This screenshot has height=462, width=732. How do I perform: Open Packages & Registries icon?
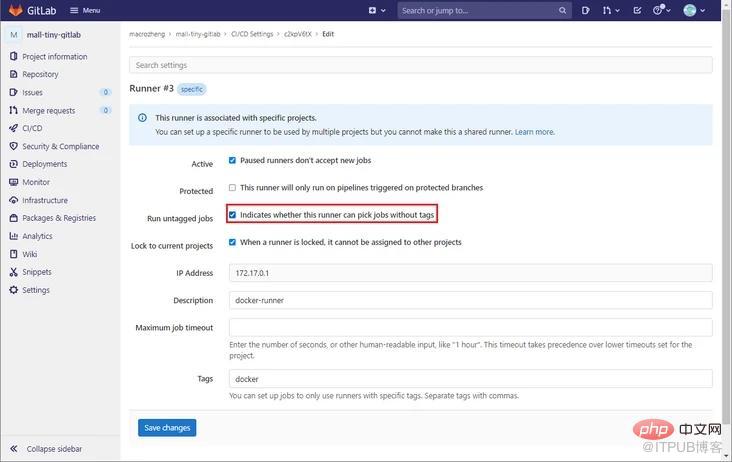(x=14, y=218)
